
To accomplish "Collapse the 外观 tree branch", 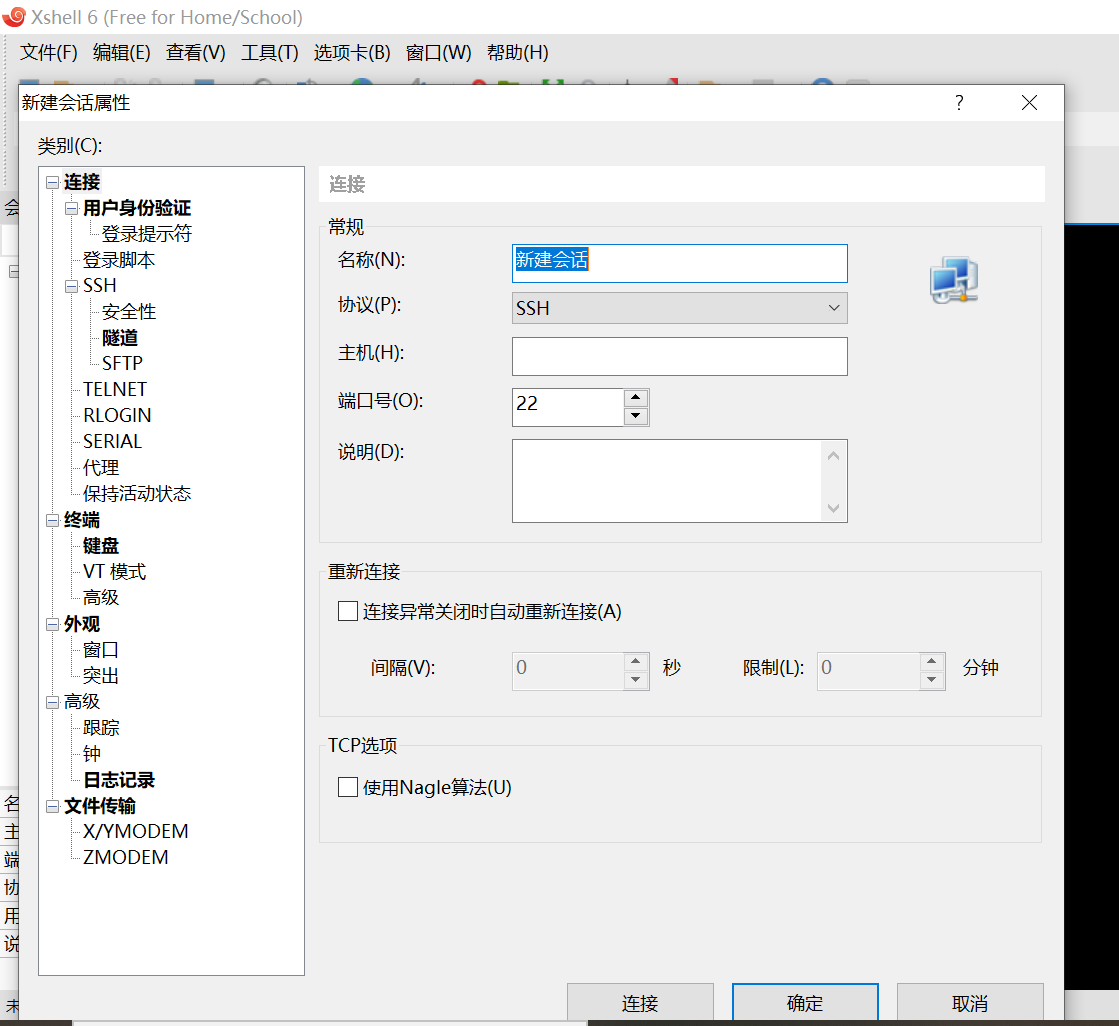I will [x=52, y=623].
